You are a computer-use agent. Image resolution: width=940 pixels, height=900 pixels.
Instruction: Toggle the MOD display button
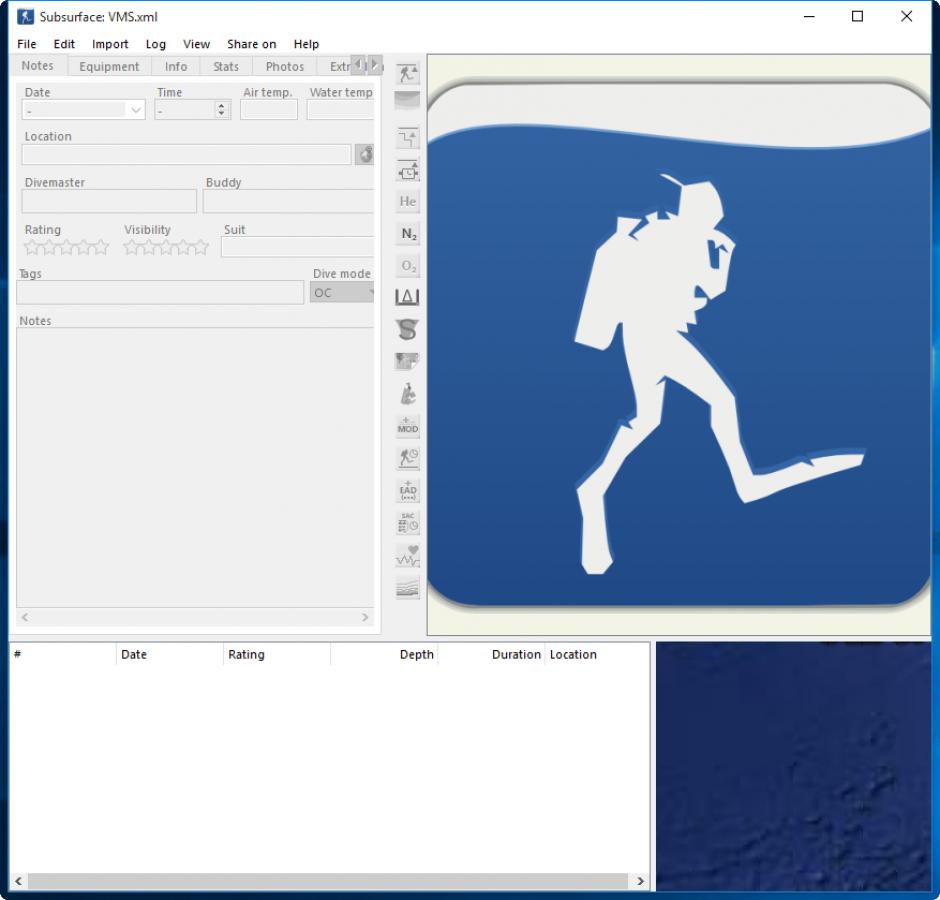pyautogui.click(x=408, y=426)
